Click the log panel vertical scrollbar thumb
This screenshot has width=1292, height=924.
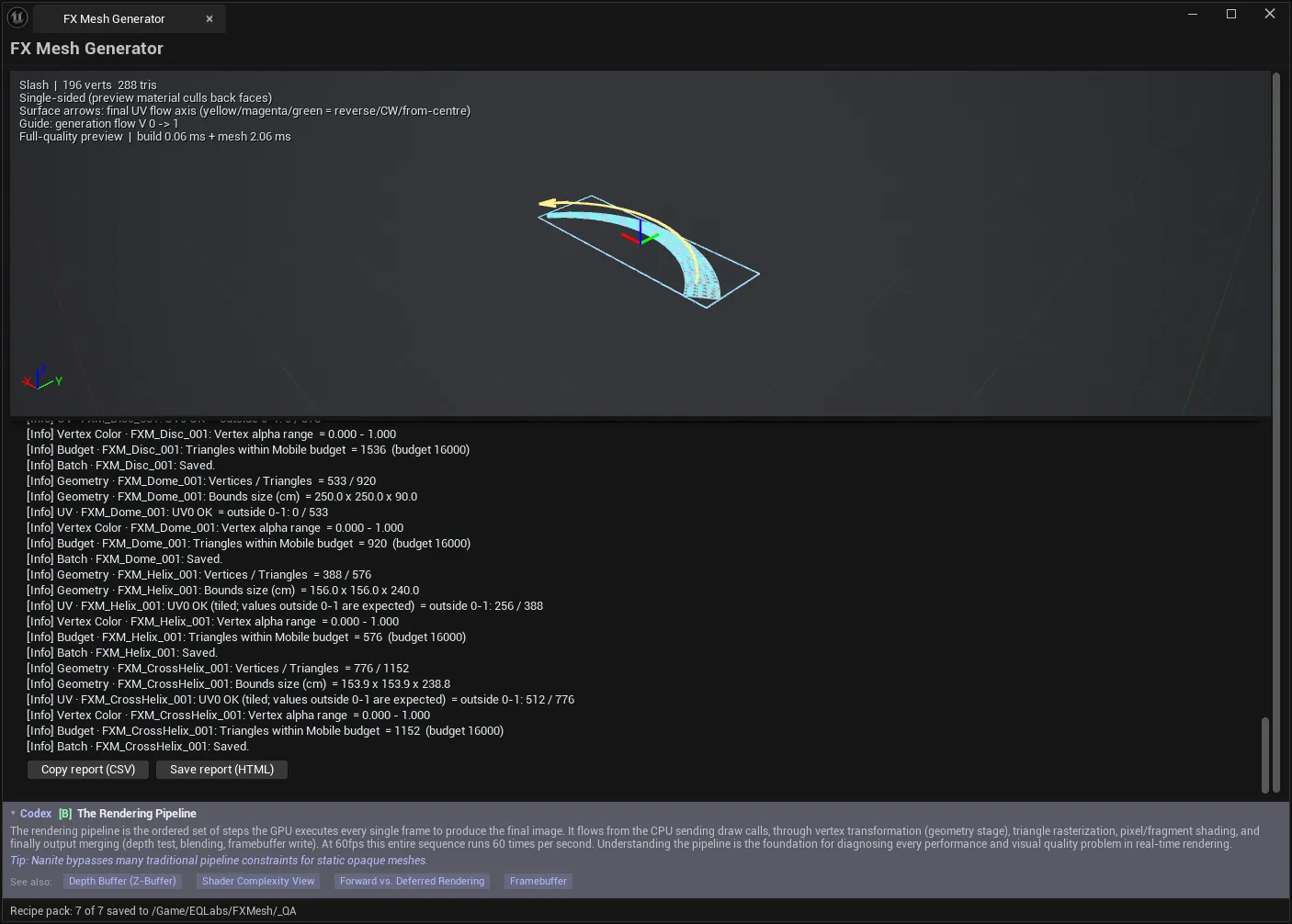pyautogui.click(x=1264, y=754)
